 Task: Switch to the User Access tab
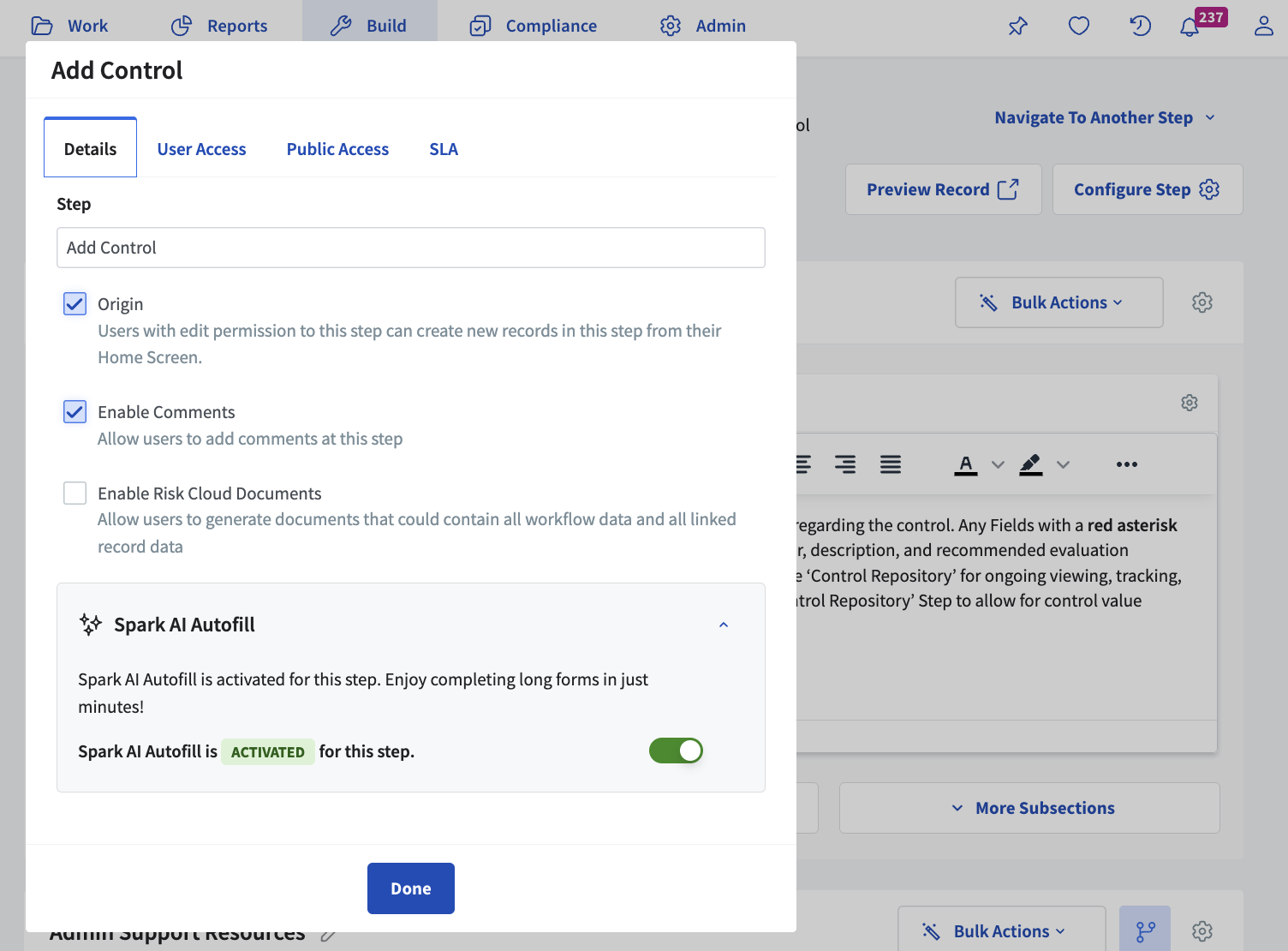click(x=201, y=149)
